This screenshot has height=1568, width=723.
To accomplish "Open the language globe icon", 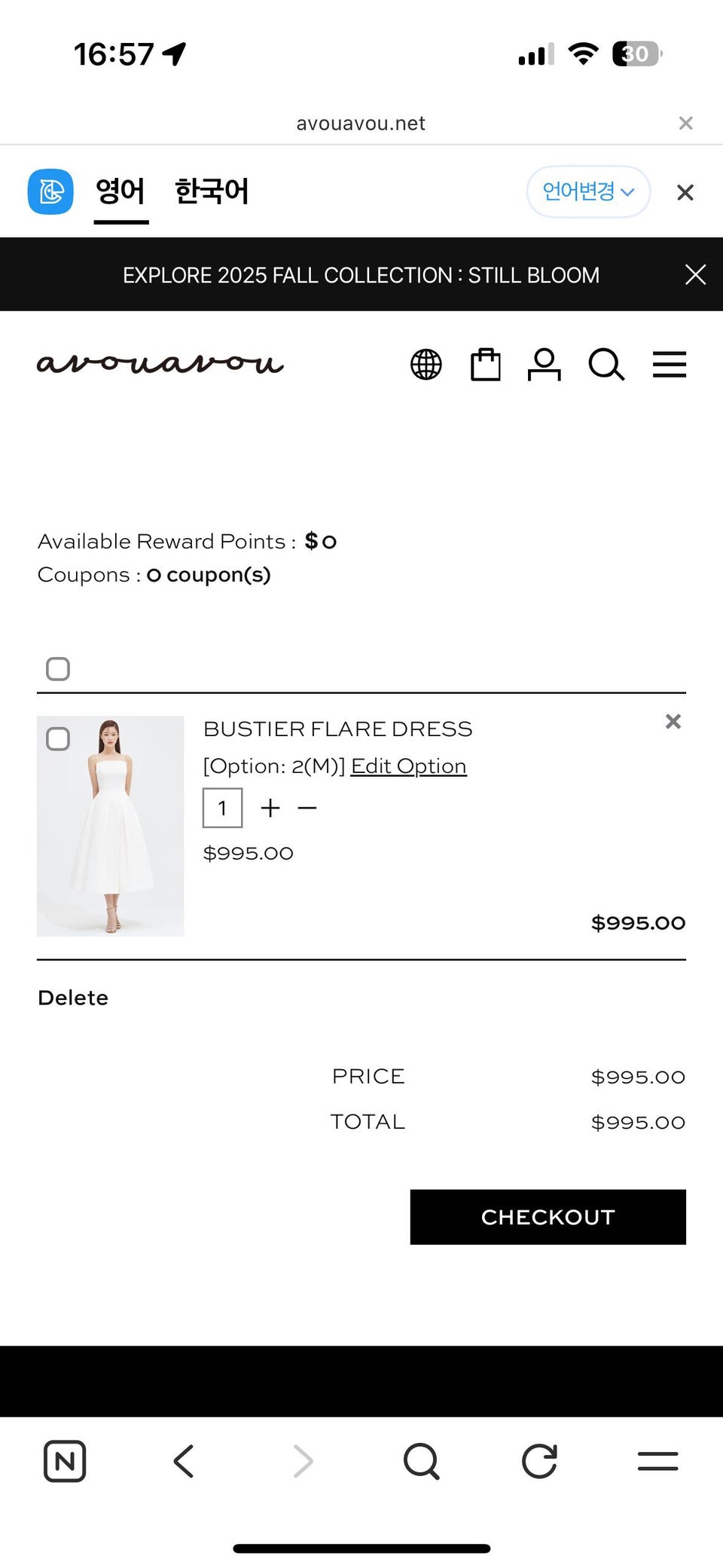I will [426, 365].
